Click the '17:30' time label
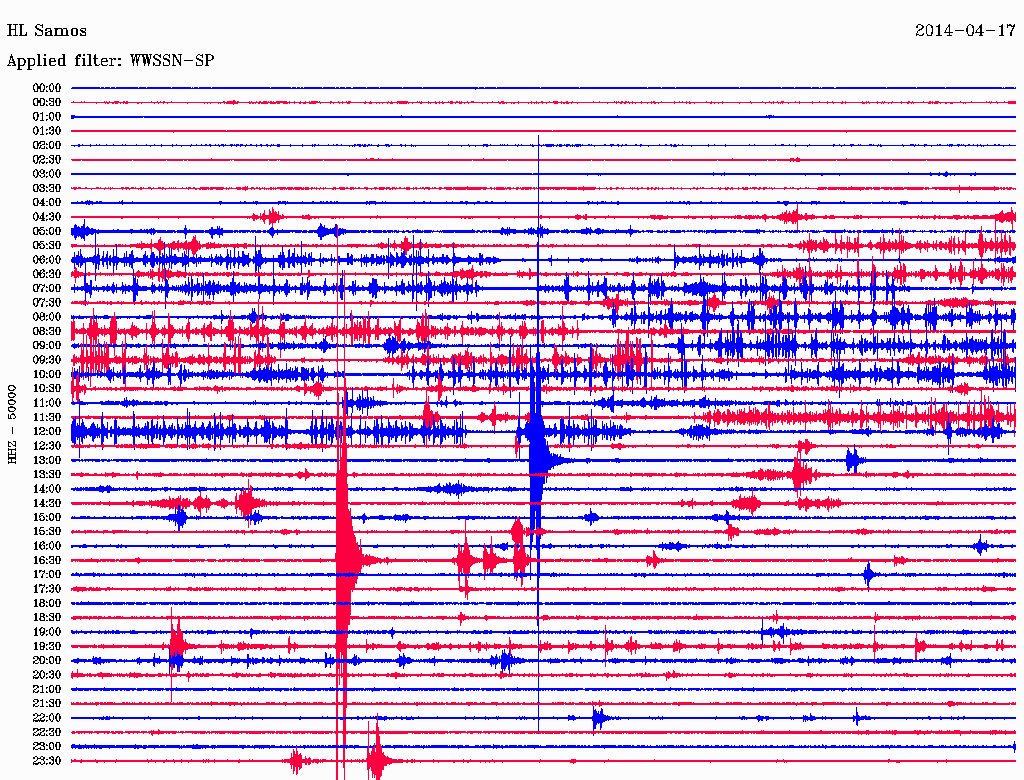 pos(47,589)
